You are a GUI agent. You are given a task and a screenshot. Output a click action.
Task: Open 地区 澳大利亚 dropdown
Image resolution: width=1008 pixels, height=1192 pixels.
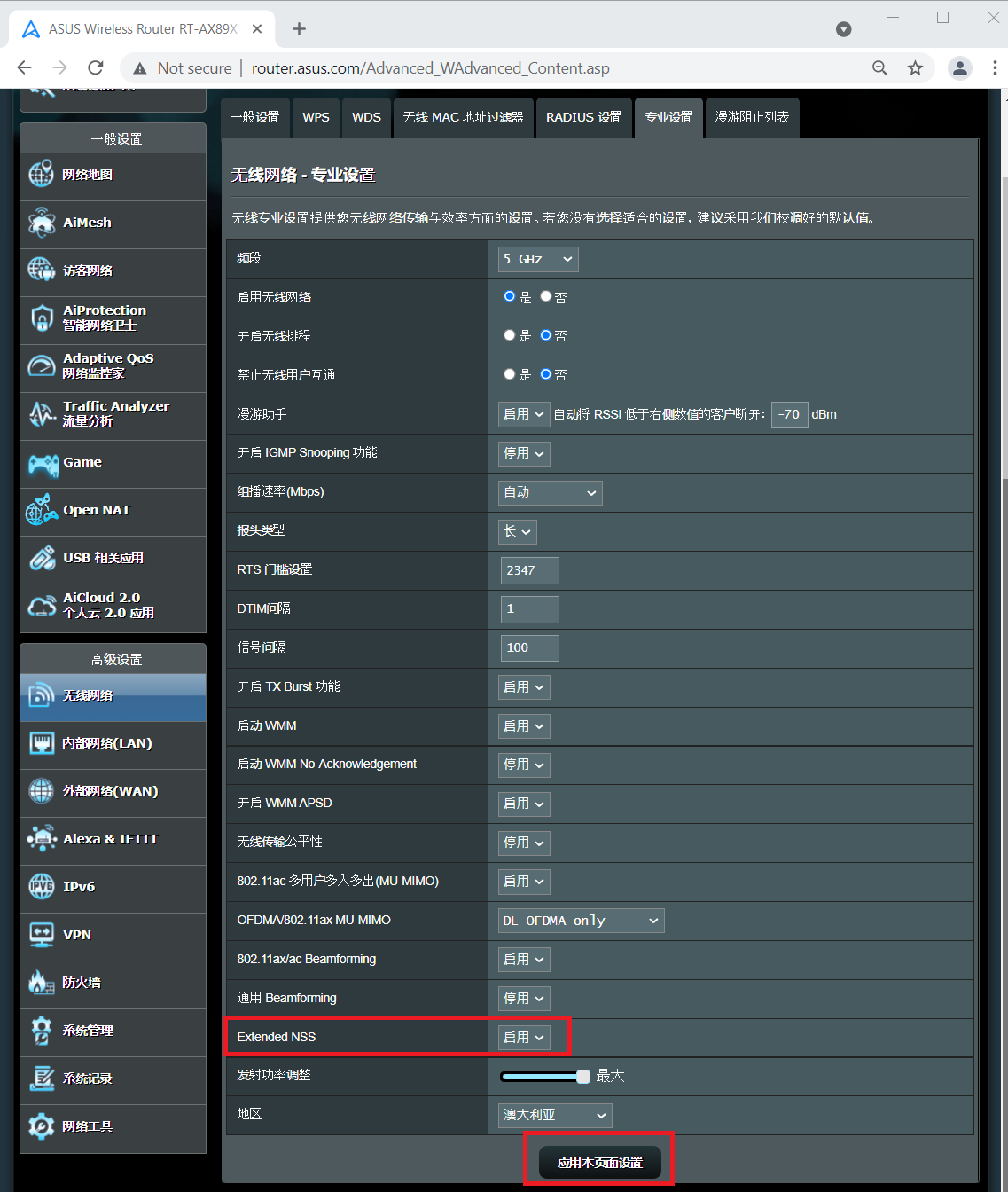point(555,1115)
